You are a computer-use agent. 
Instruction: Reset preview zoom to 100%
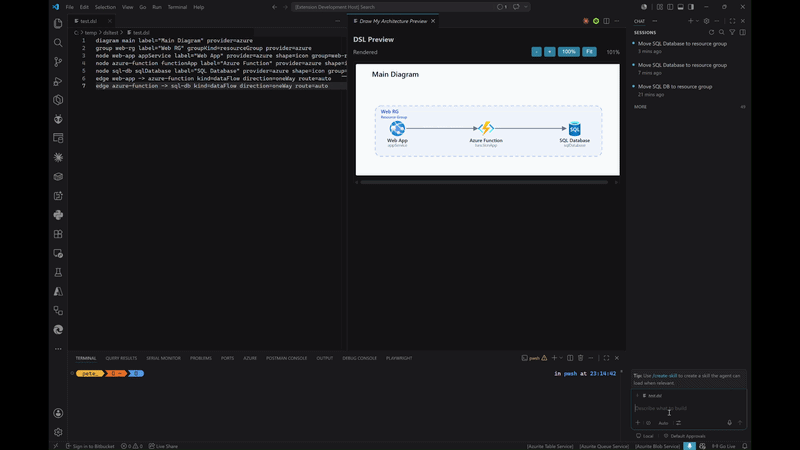pos(568,52)
